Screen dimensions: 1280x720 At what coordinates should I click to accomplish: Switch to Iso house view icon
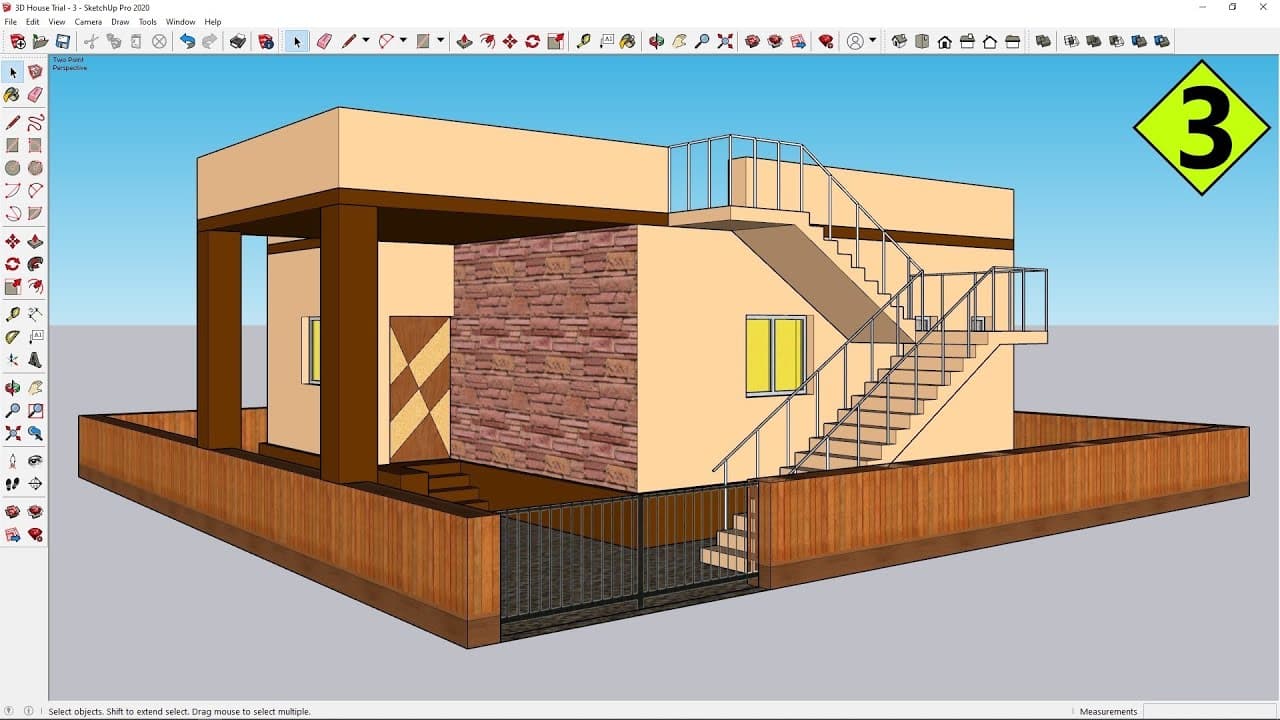tap(899, 41)
